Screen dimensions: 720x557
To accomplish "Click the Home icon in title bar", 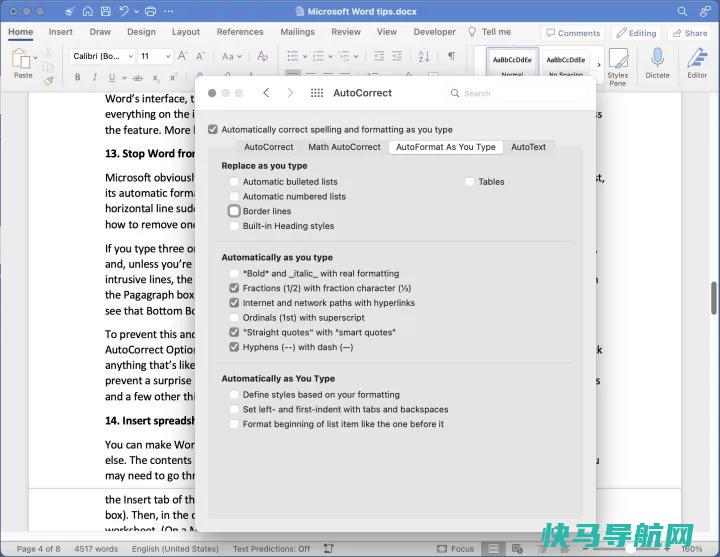I will click(x=88, y=11).
